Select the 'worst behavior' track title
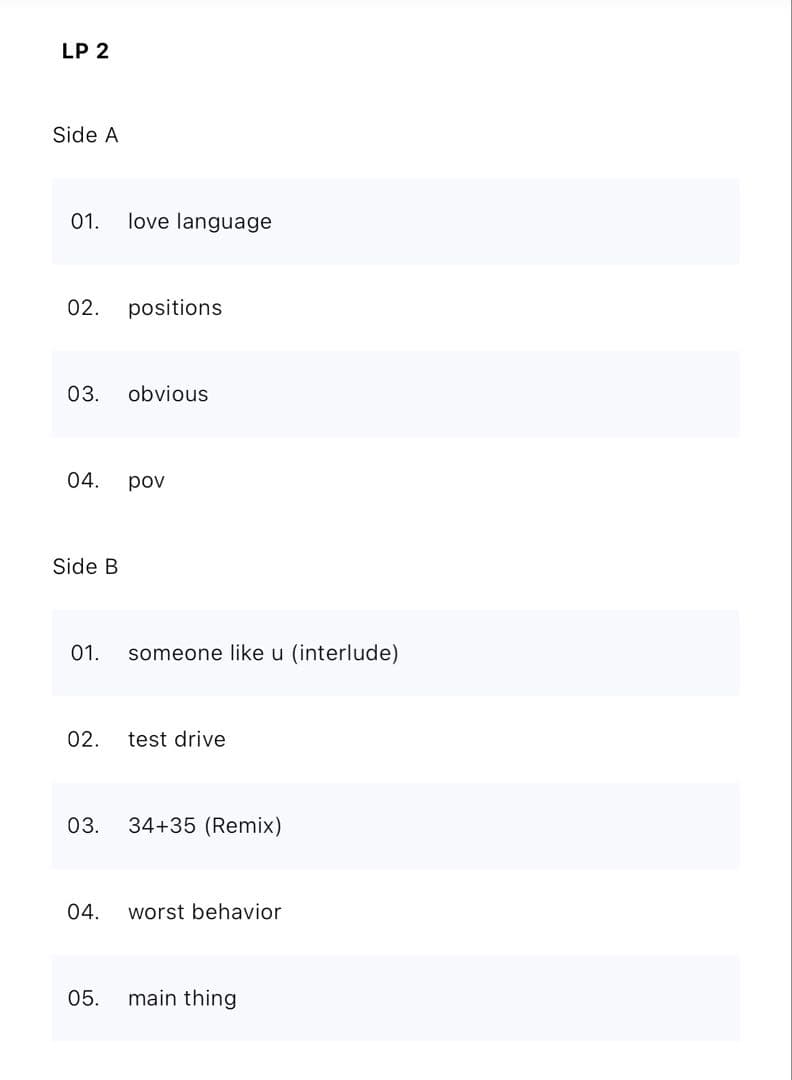Viewport: 792px width, 1080px height. coord(205,912)
